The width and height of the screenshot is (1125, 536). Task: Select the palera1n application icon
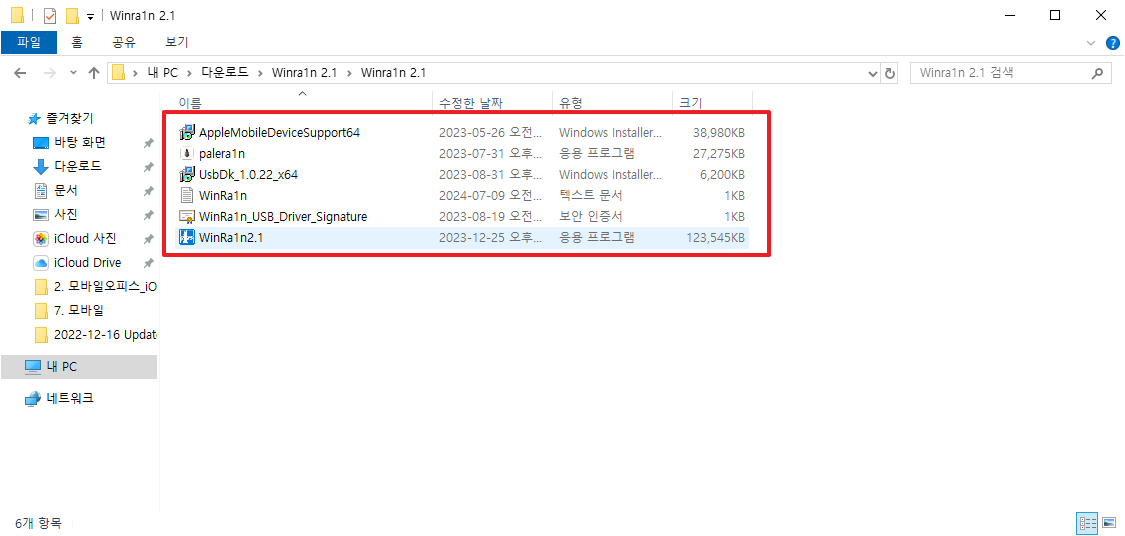(187, 154)
